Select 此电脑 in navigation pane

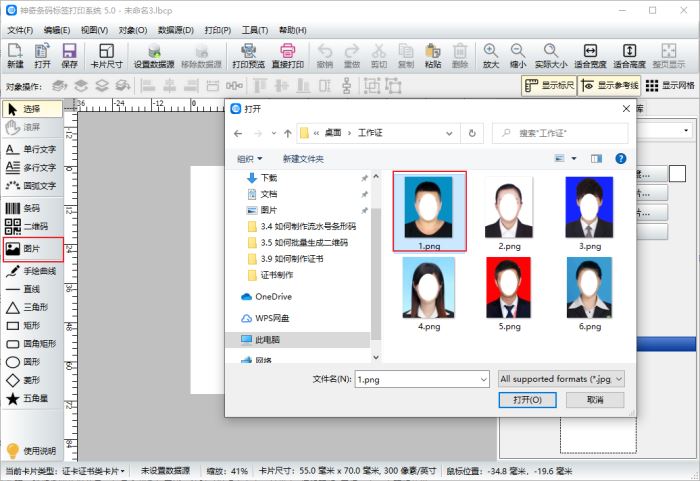(298, 340)
